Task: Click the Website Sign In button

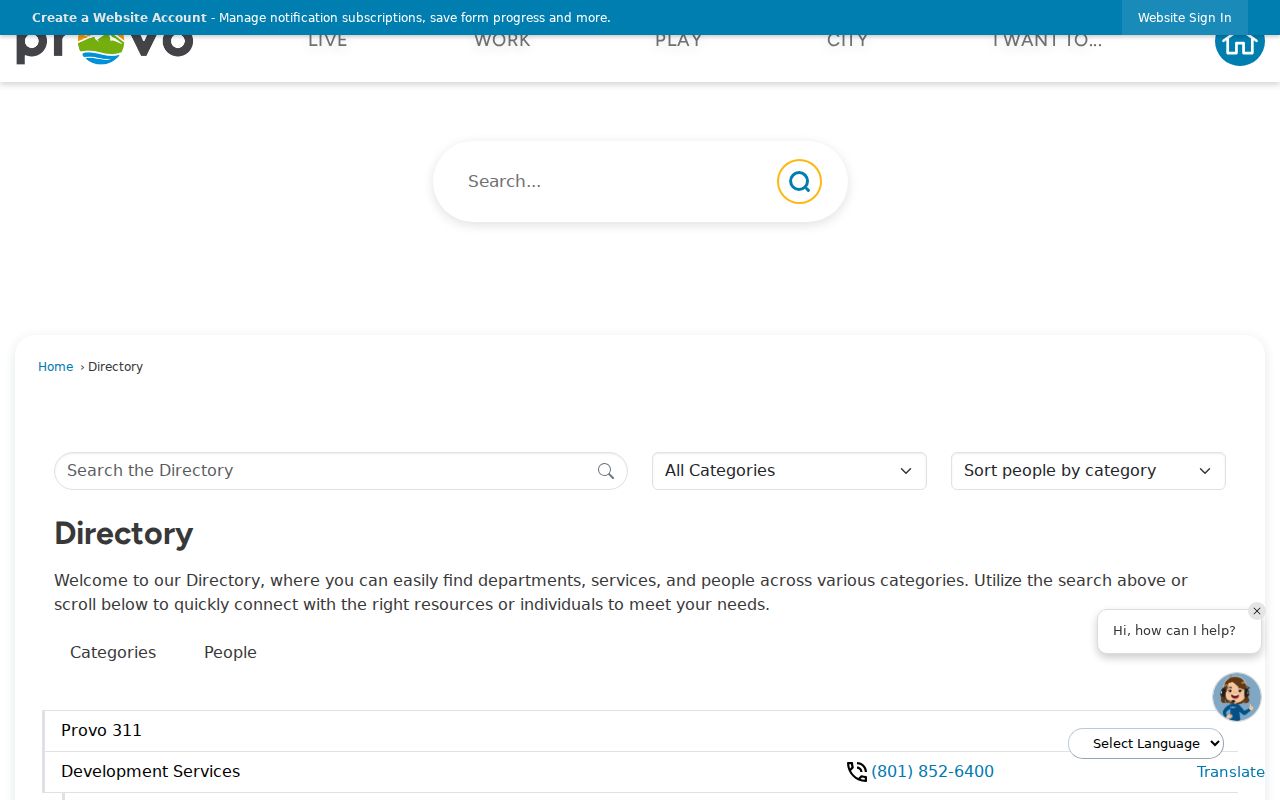Action: click(x=1185, y=18)
